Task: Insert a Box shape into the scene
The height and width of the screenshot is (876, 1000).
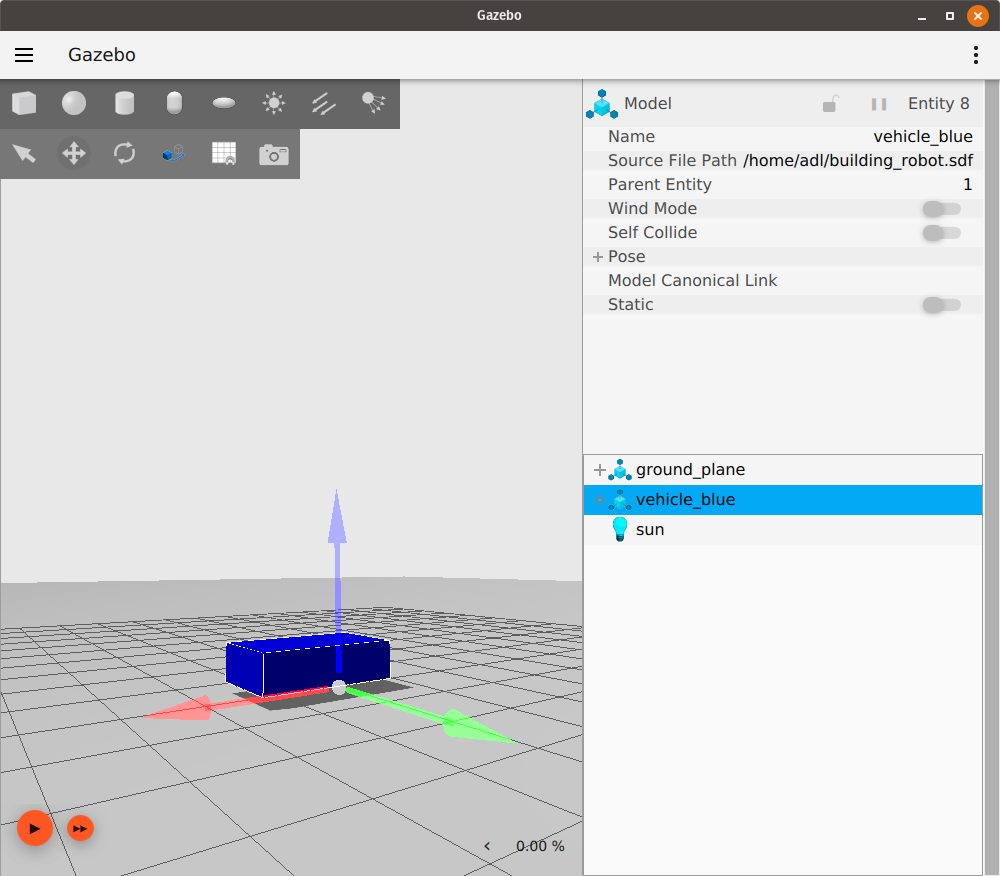Action: [24, 103]
